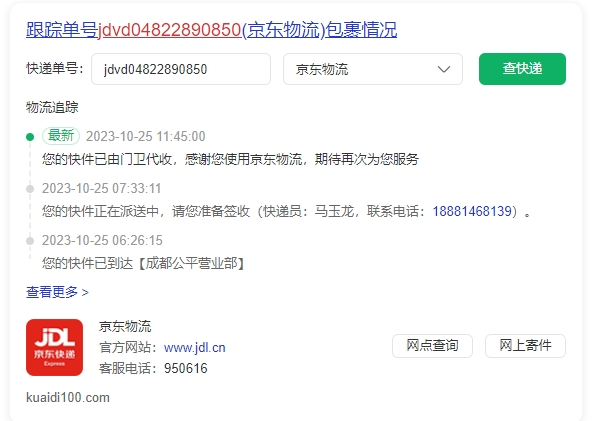Click the green latest-status timeline dot
Viewport: 609px width, 421px height.
[30, 137]
